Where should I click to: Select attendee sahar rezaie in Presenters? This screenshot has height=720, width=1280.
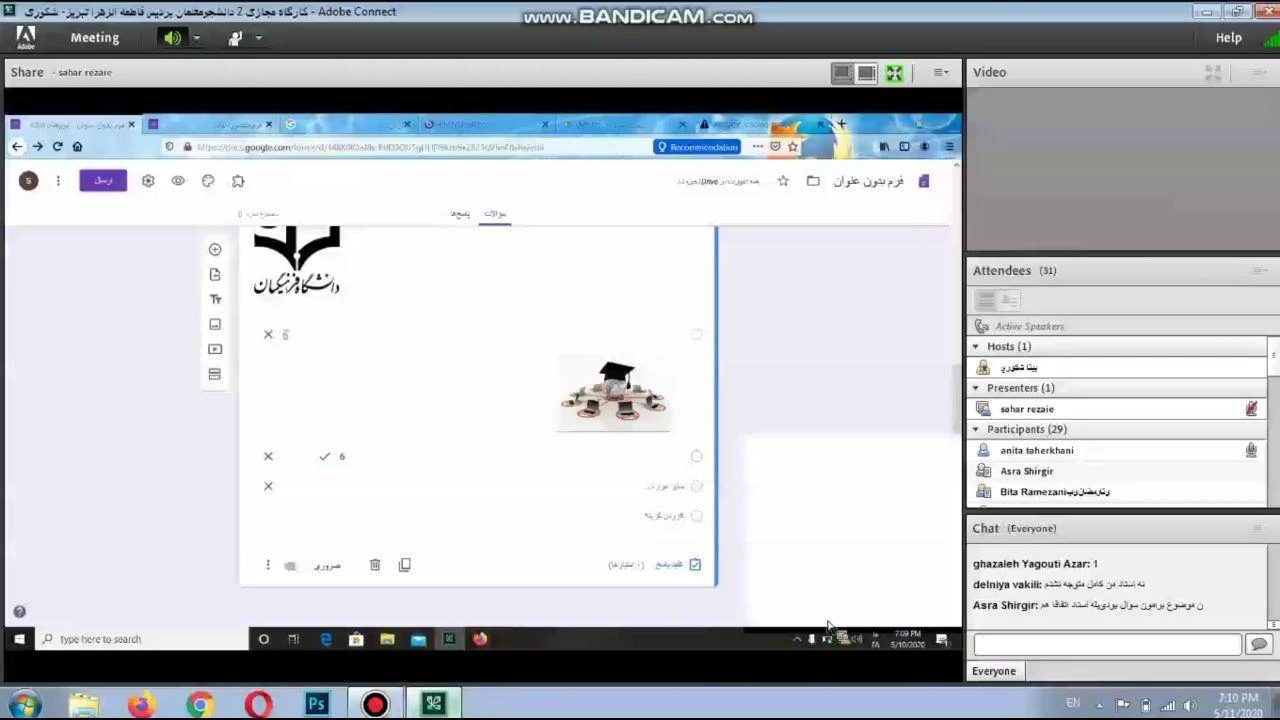[1027, 409]
